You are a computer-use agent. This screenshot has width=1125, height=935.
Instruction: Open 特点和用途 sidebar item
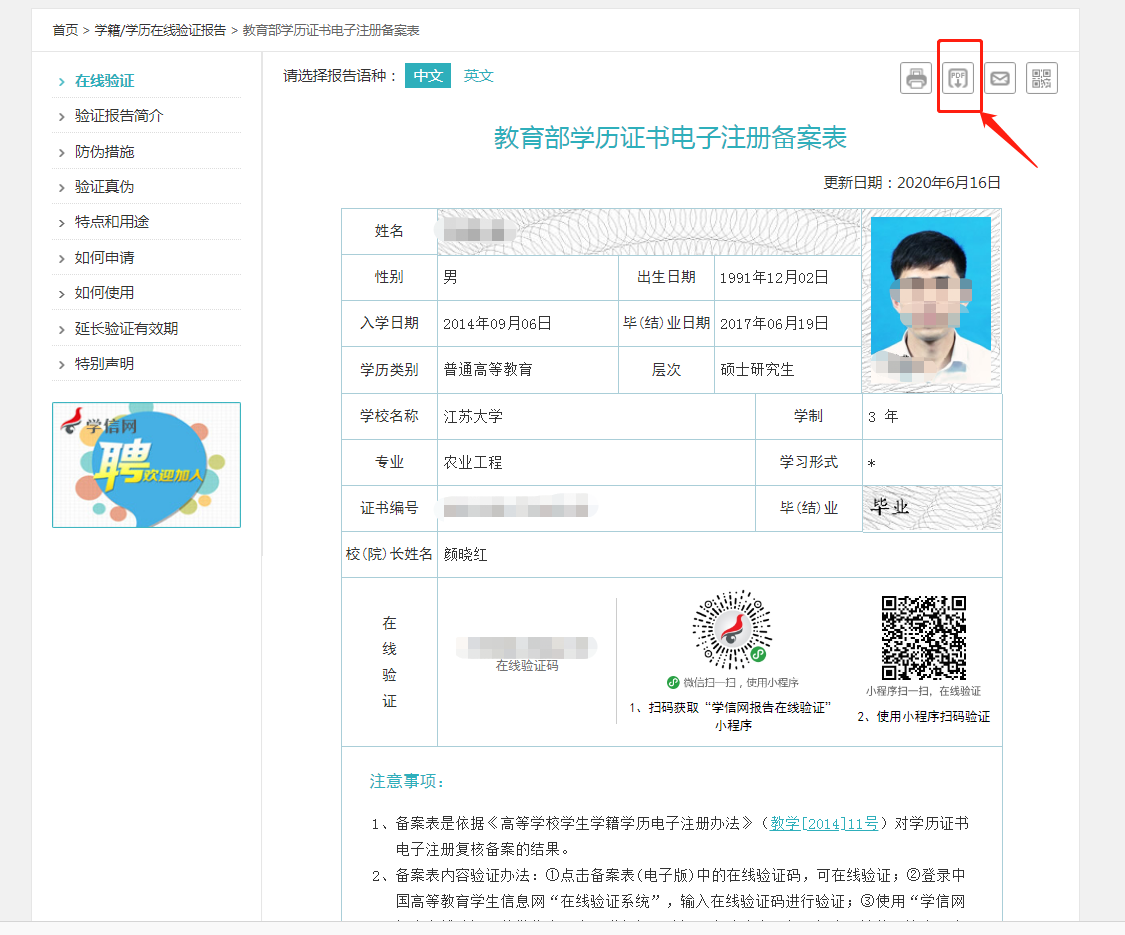[x=112, y=222]
